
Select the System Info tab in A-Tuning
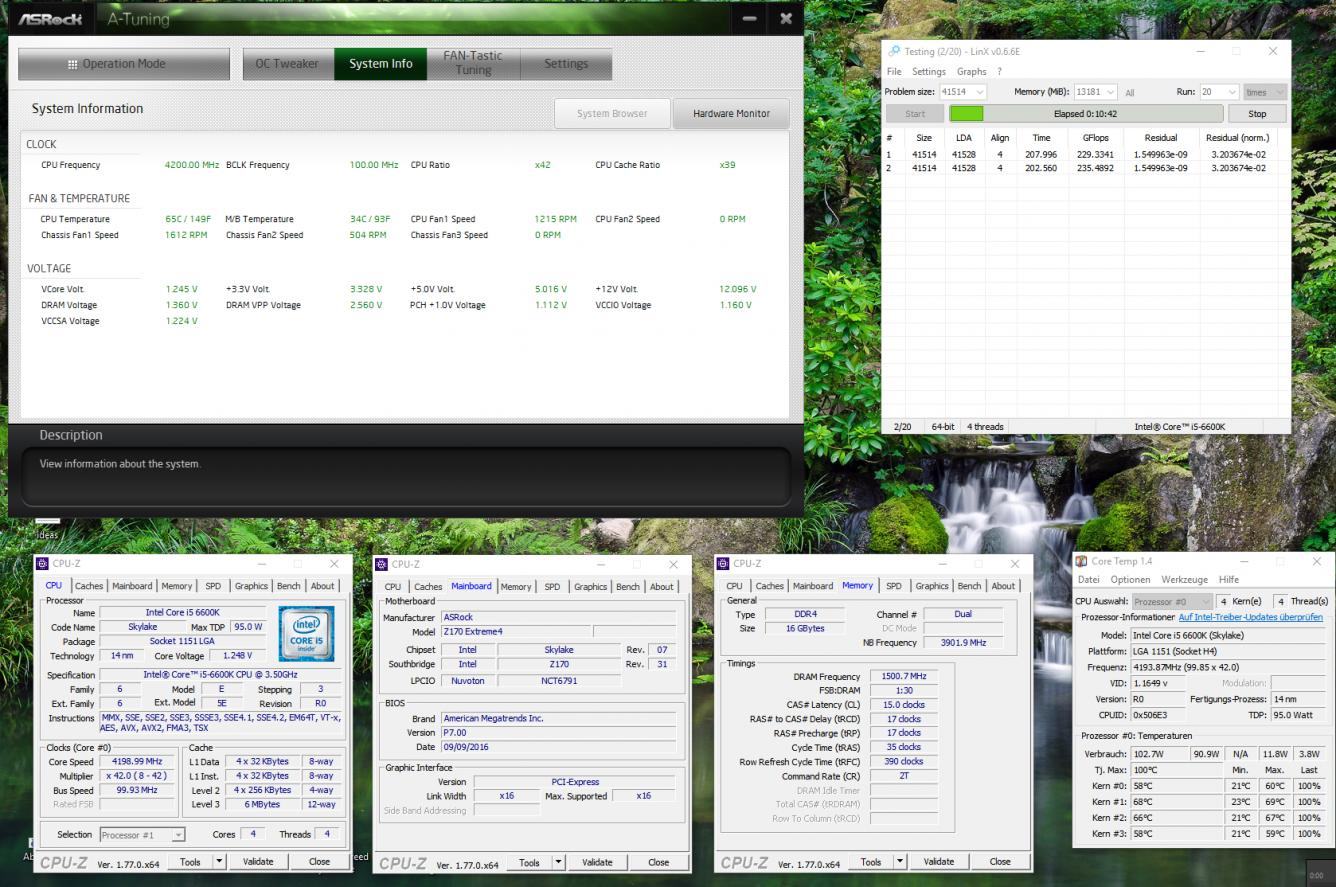(x=381, y=64)
